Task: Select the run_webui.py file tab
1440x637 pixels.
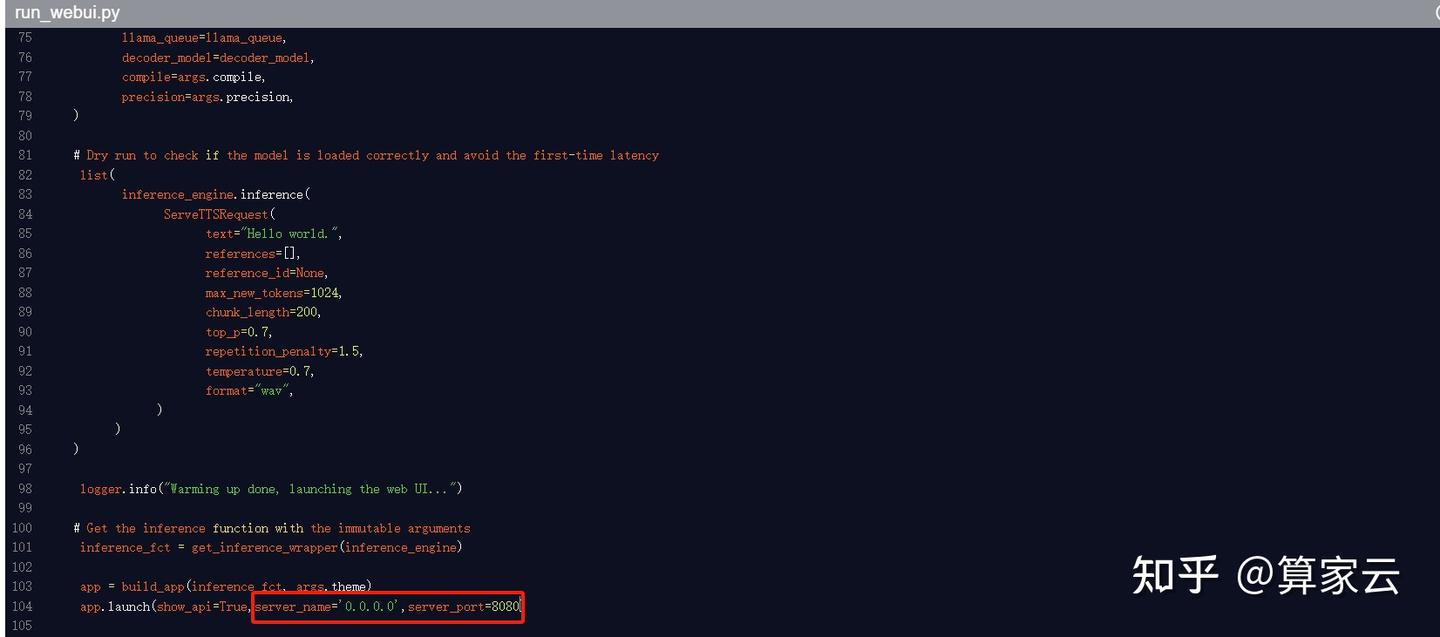Action: 67,13
